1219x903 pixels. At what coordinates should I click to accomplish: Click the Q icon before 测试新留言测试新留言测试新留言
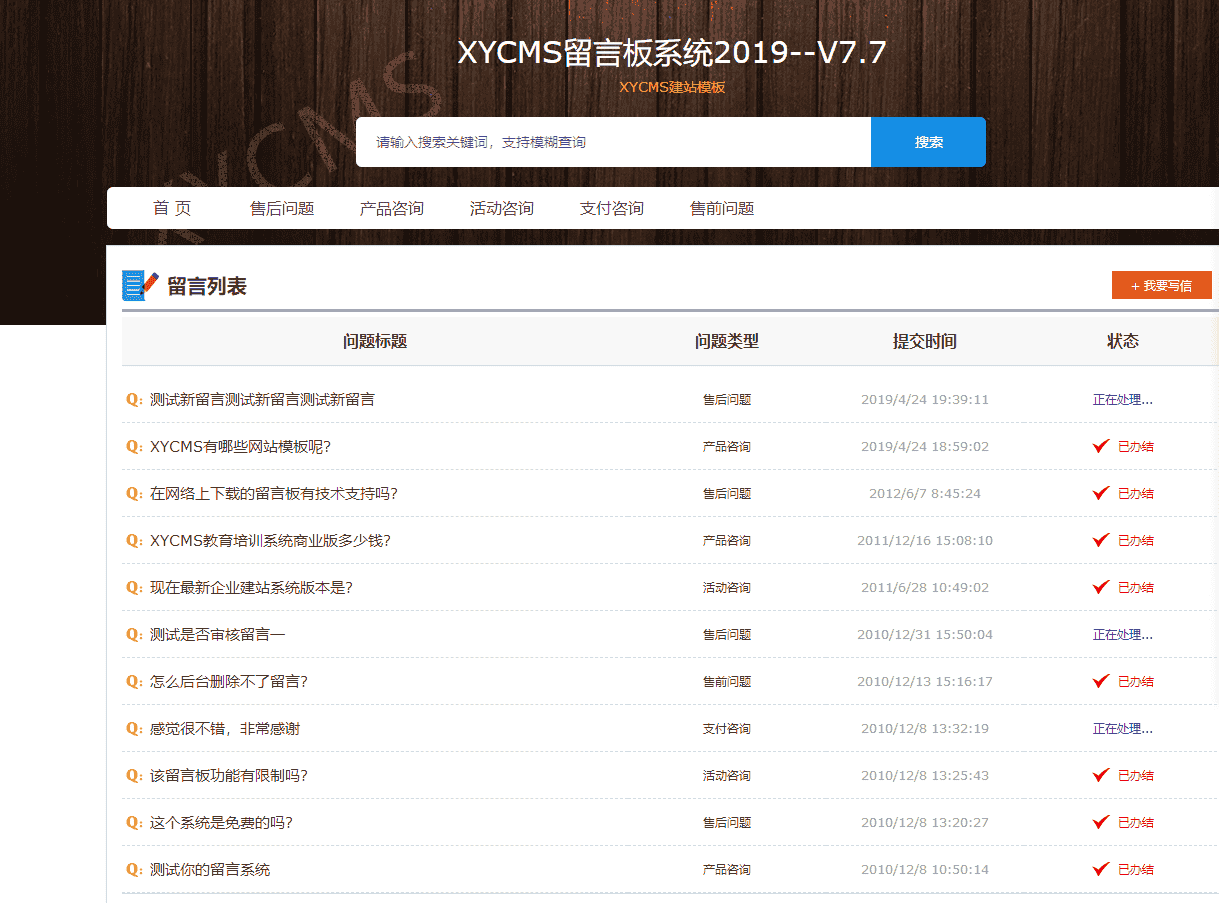click(134, 400)
